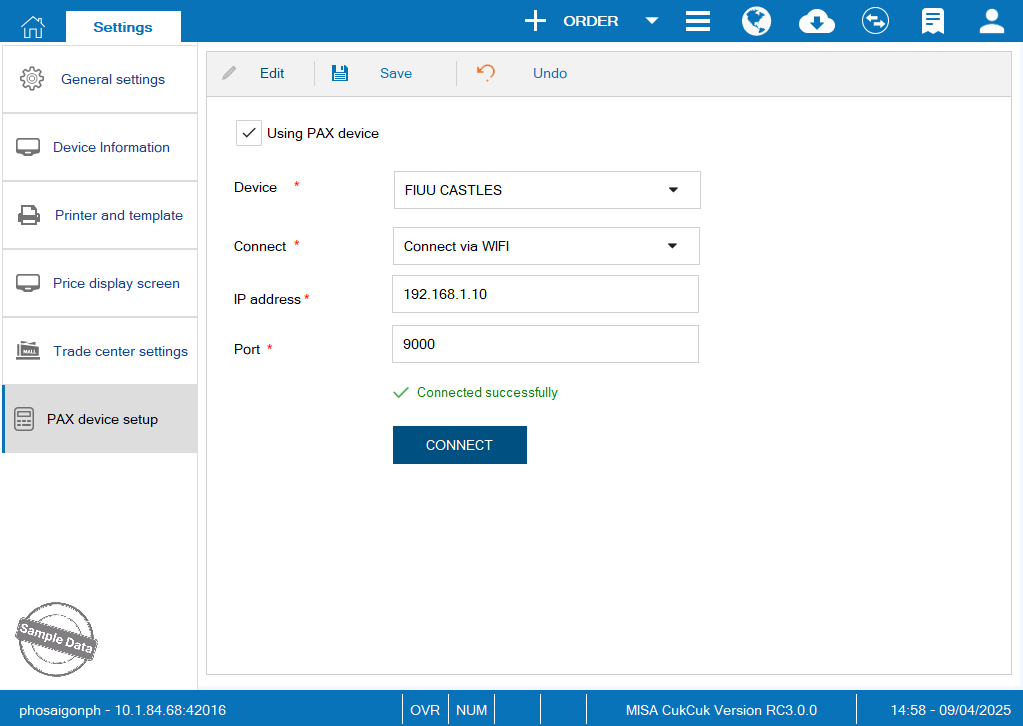1023x726 pixels.
Task: Open Printer and template section
Action: [100, 215]
